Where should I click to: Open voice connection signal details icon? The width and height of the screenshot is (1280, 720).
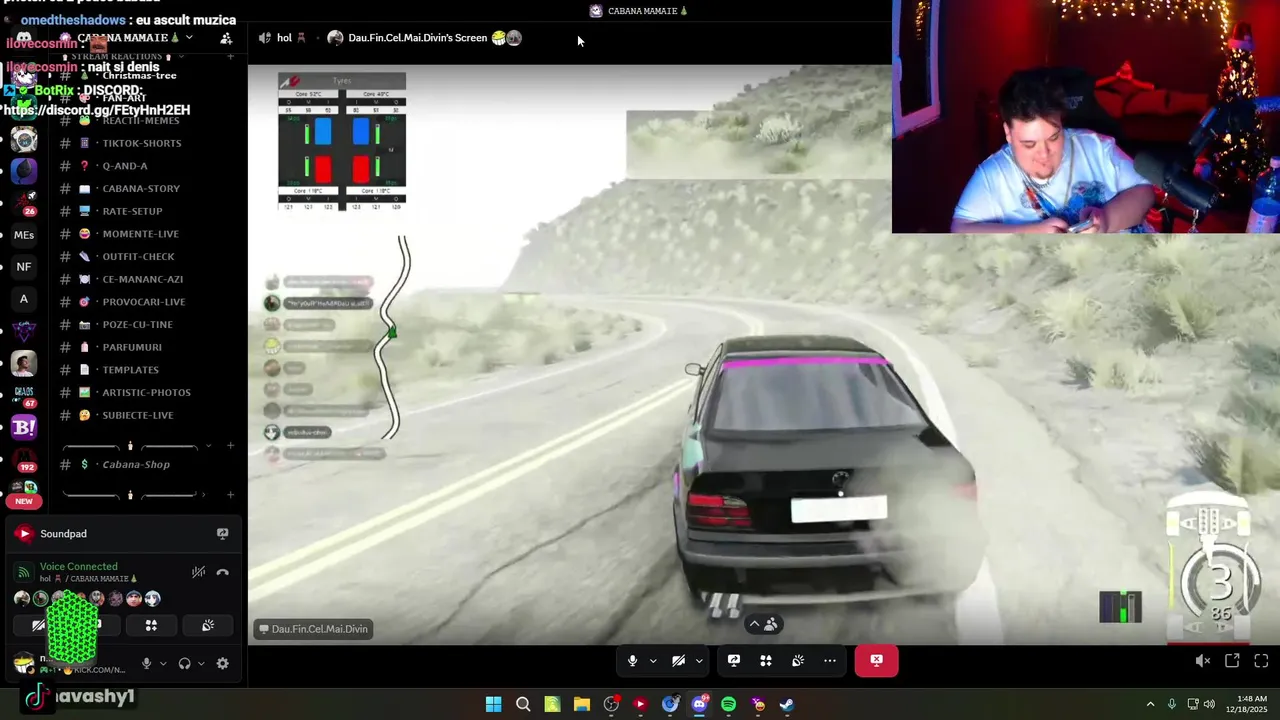click(24, 572)
